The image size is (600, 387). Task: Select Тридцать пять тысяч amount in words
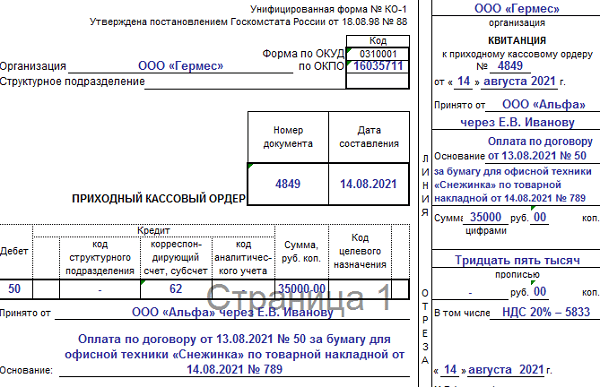coord(517,260)
